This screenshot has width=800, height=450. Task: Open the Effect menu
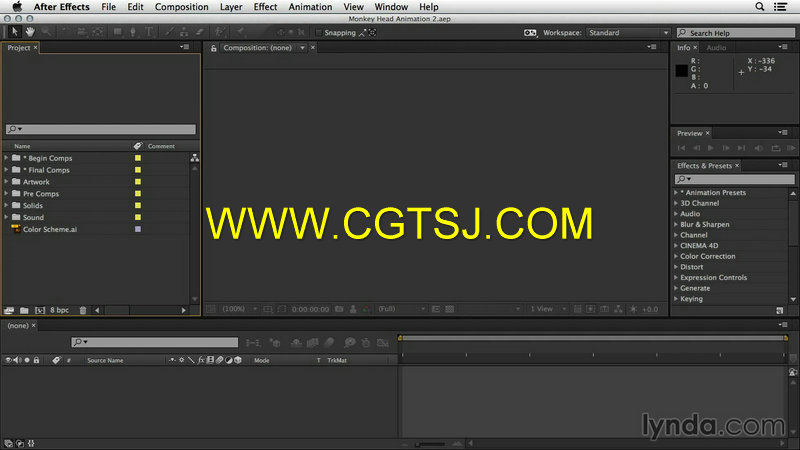point(265,7)
